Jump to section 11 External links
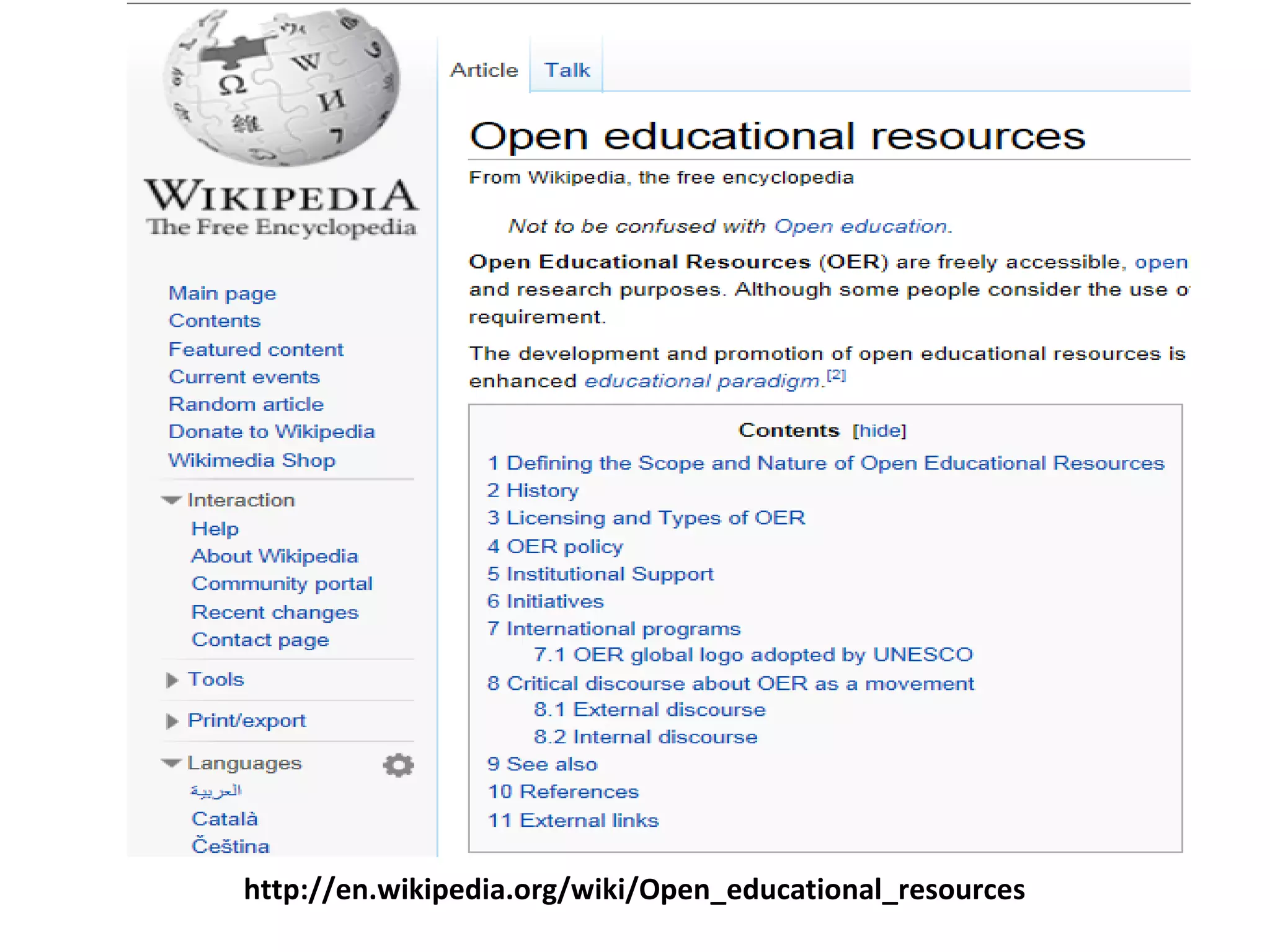 pos(573,820)
